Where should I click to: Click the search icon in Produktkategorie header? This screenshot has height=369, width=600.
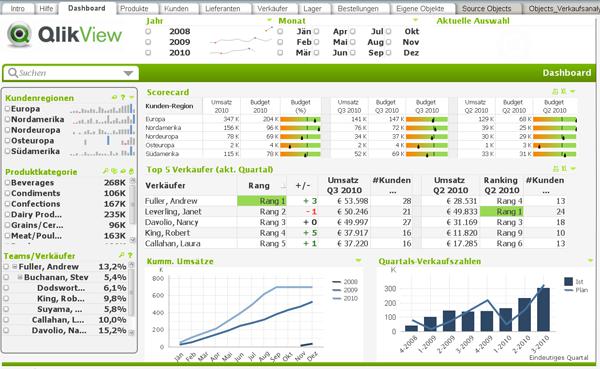click(106, 171)
